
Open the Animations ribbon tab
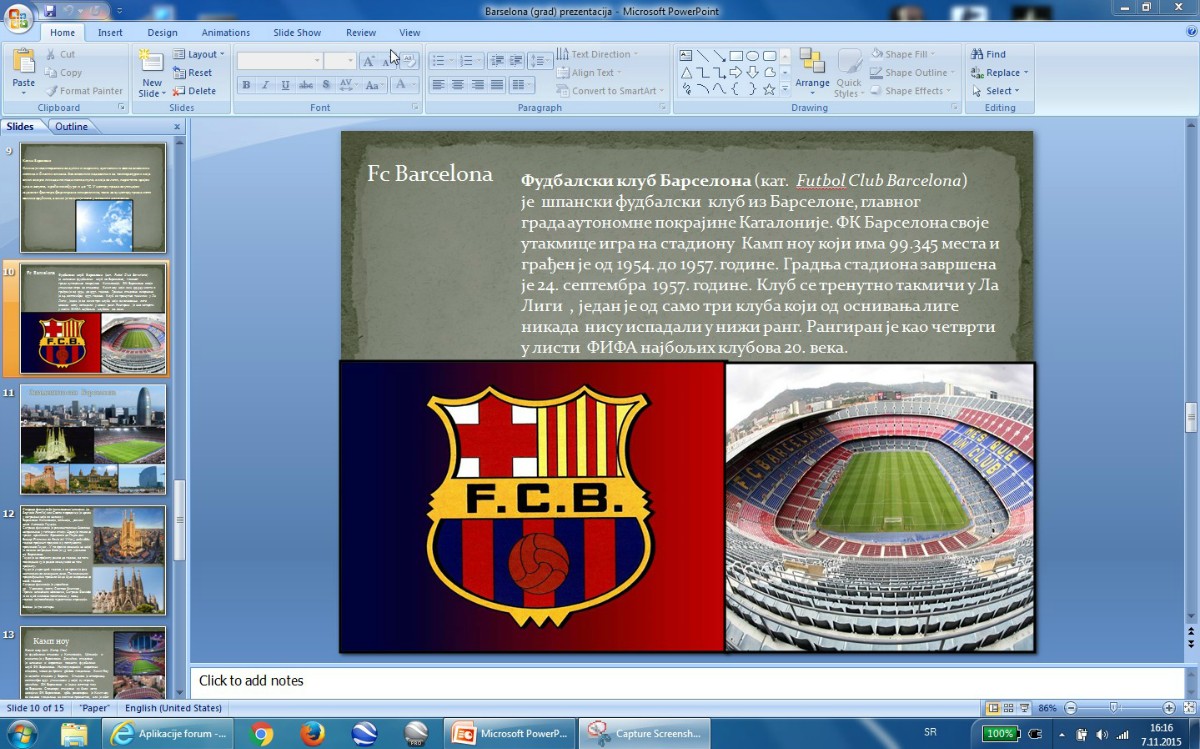pyautogui.click(x=226, y=33)
